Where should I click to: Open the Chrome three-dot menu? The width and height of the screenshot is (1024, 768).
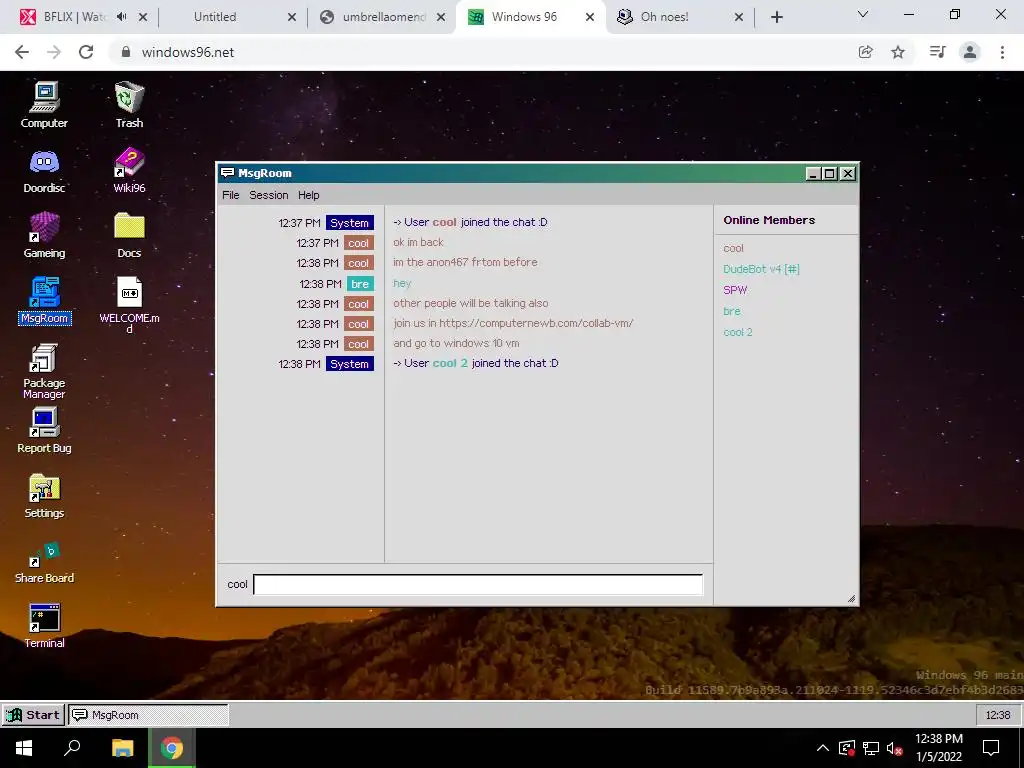[1002, 52]
